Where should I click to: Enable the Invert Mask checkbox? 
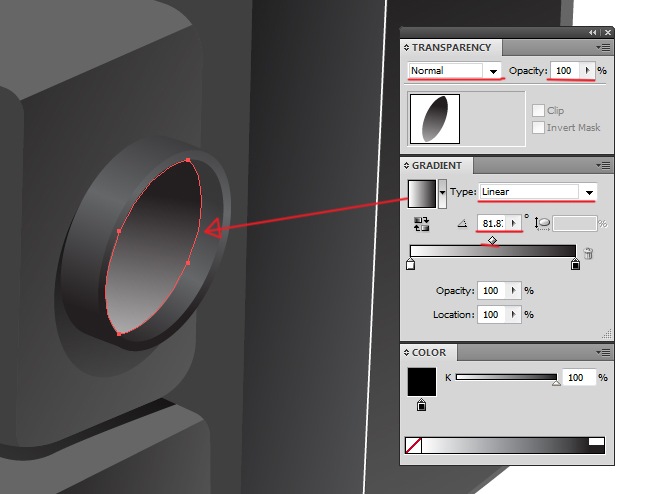point(538,127)
